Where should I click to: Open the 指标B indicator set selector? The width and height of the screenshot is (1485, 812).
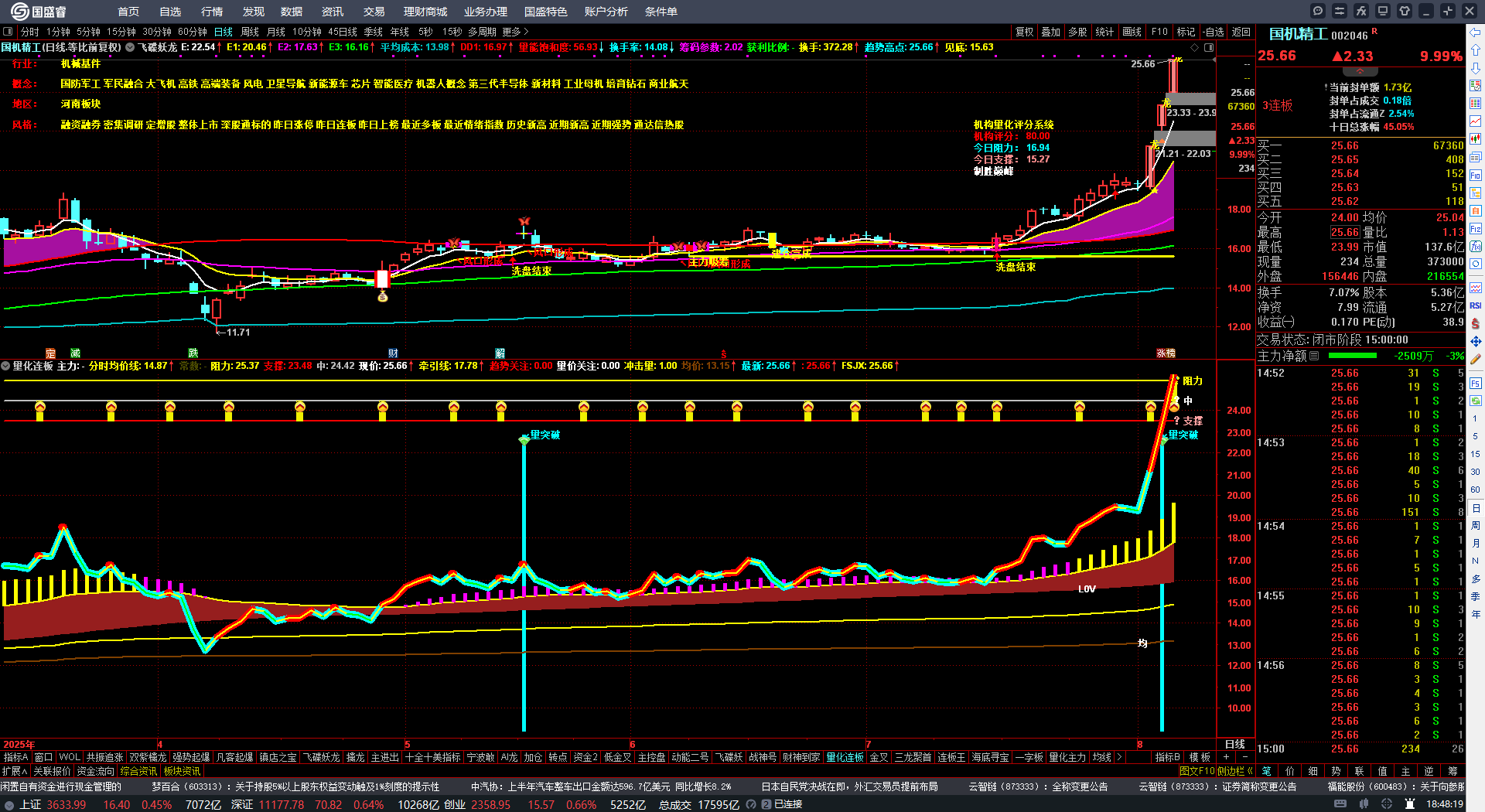click(x=1167, y=757)
